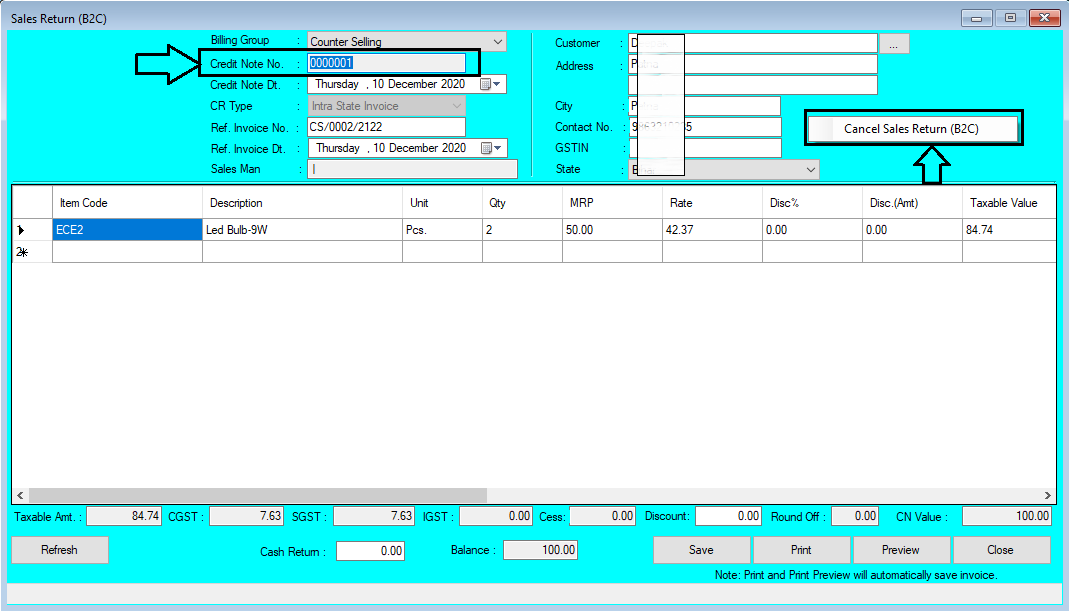1069x611 pixels.
Task: Open the Ref. Invoice date calendar picker
Action: click(498, 147)
